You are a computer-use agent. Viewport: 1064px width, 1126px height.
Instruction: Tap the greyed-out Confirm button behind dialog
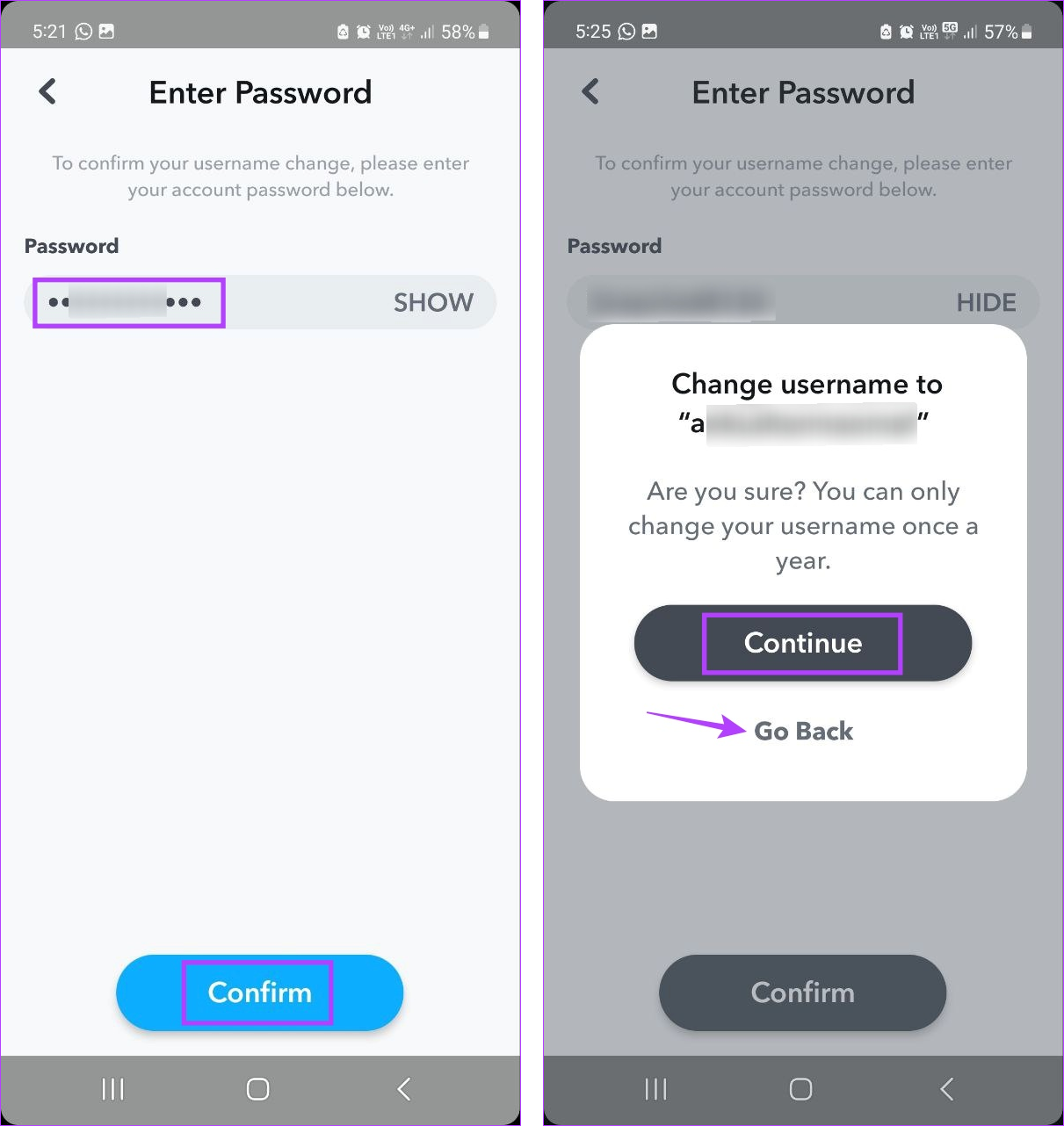[x=802, y=992]
